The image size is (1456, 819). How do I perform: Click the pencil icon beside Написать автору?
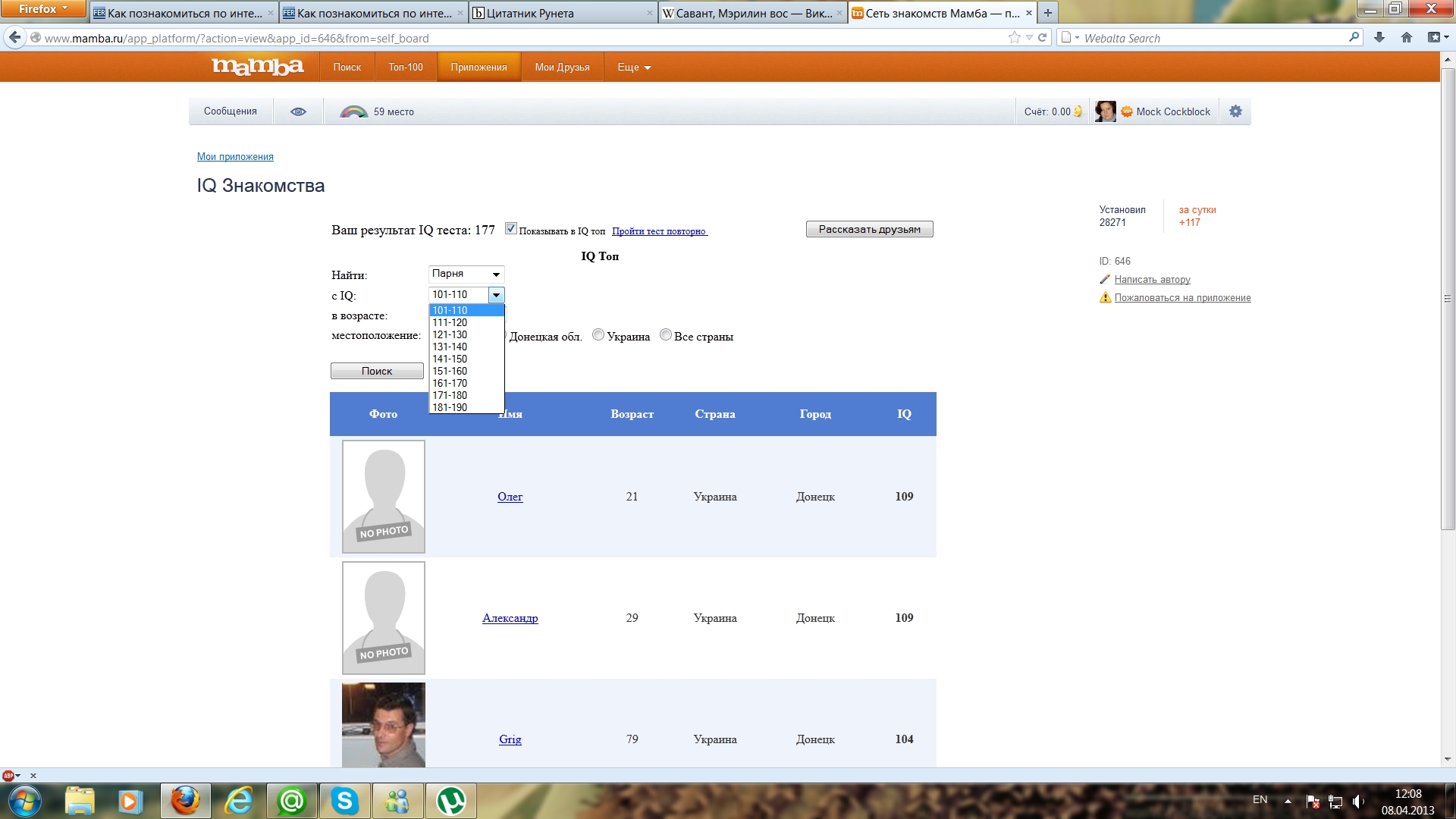(1105, 279)
